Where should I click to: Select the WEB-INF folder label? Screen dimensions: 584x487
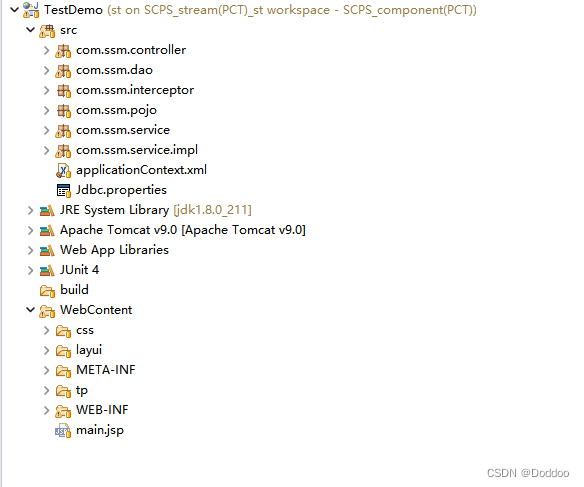pyautogui.click(x=102, y=410)
